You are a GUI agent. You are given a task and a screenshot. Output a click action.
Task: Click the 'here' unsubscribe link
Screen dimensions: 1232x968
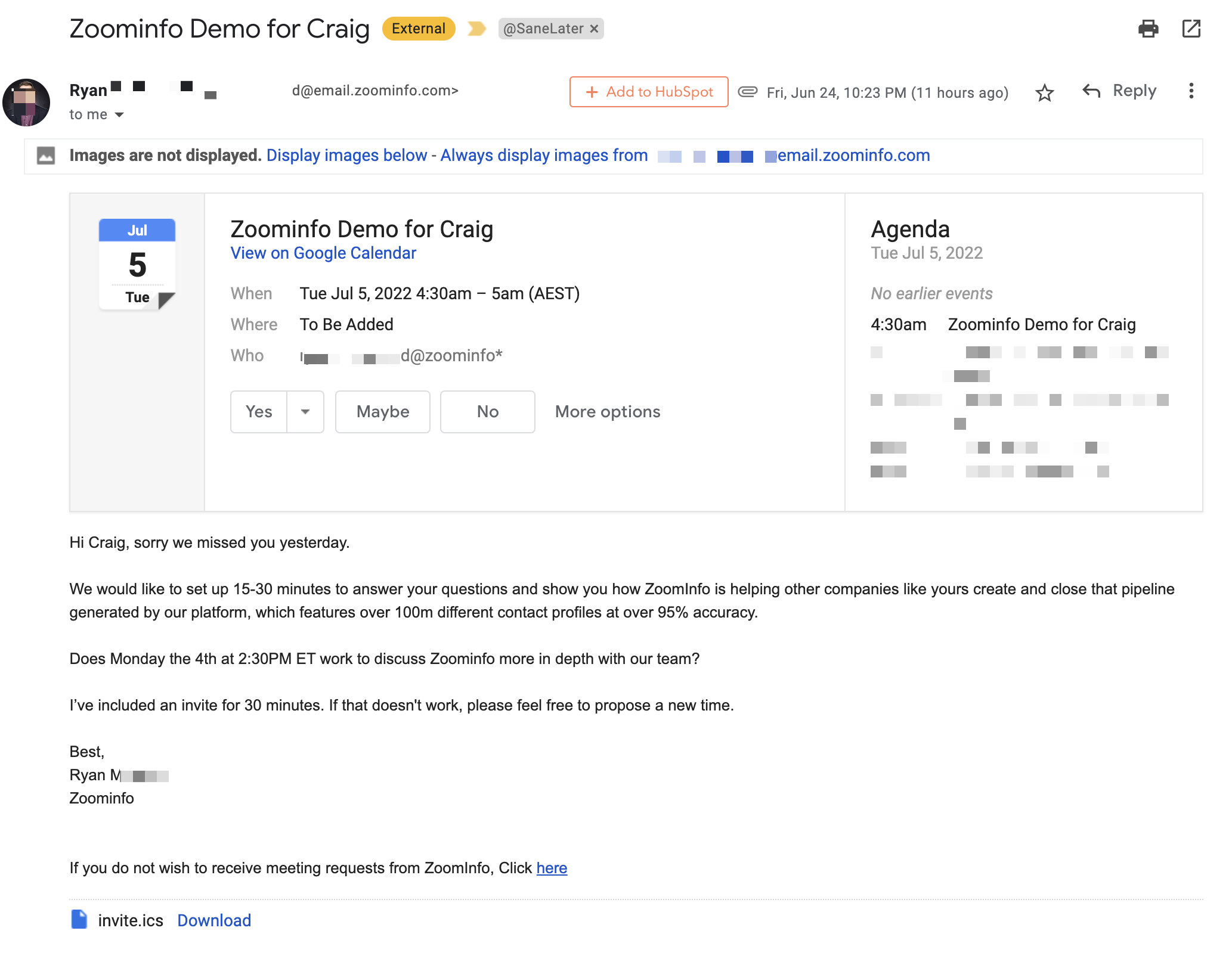[552, 868]
